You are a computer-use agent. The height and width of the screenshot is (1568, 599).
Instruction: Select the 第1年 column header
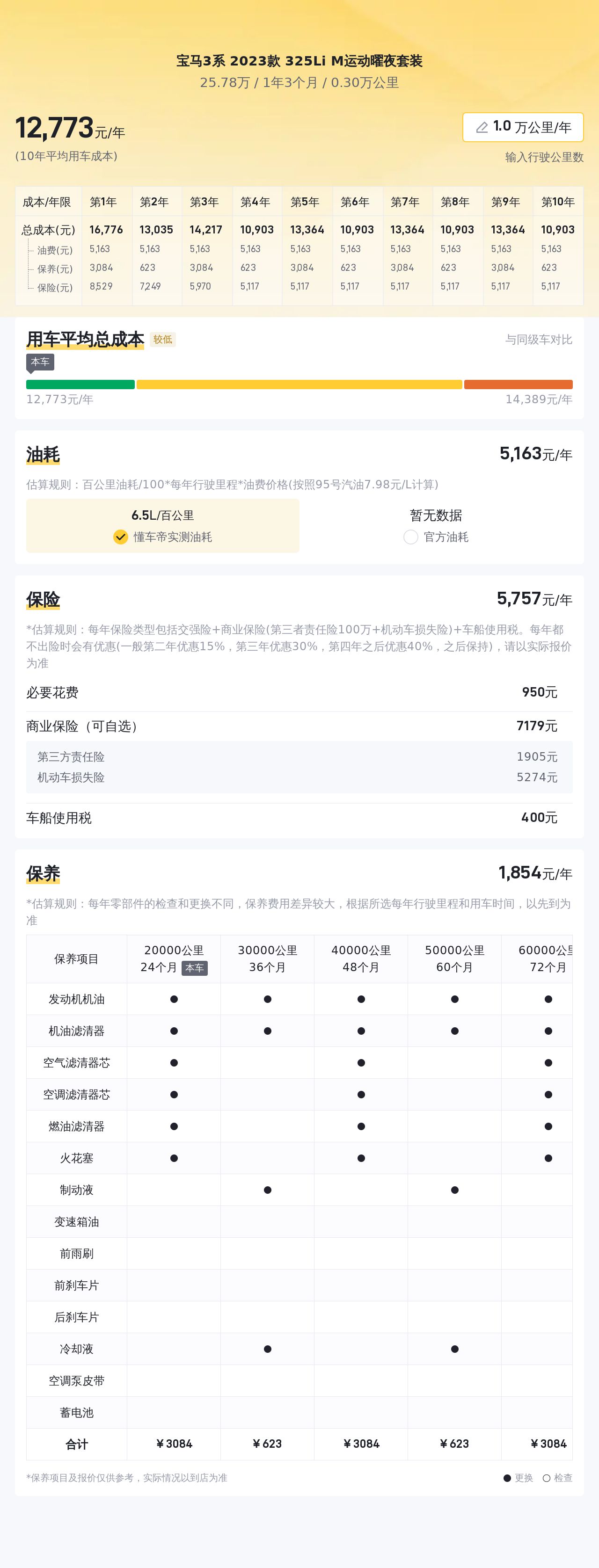pos(103,202)
